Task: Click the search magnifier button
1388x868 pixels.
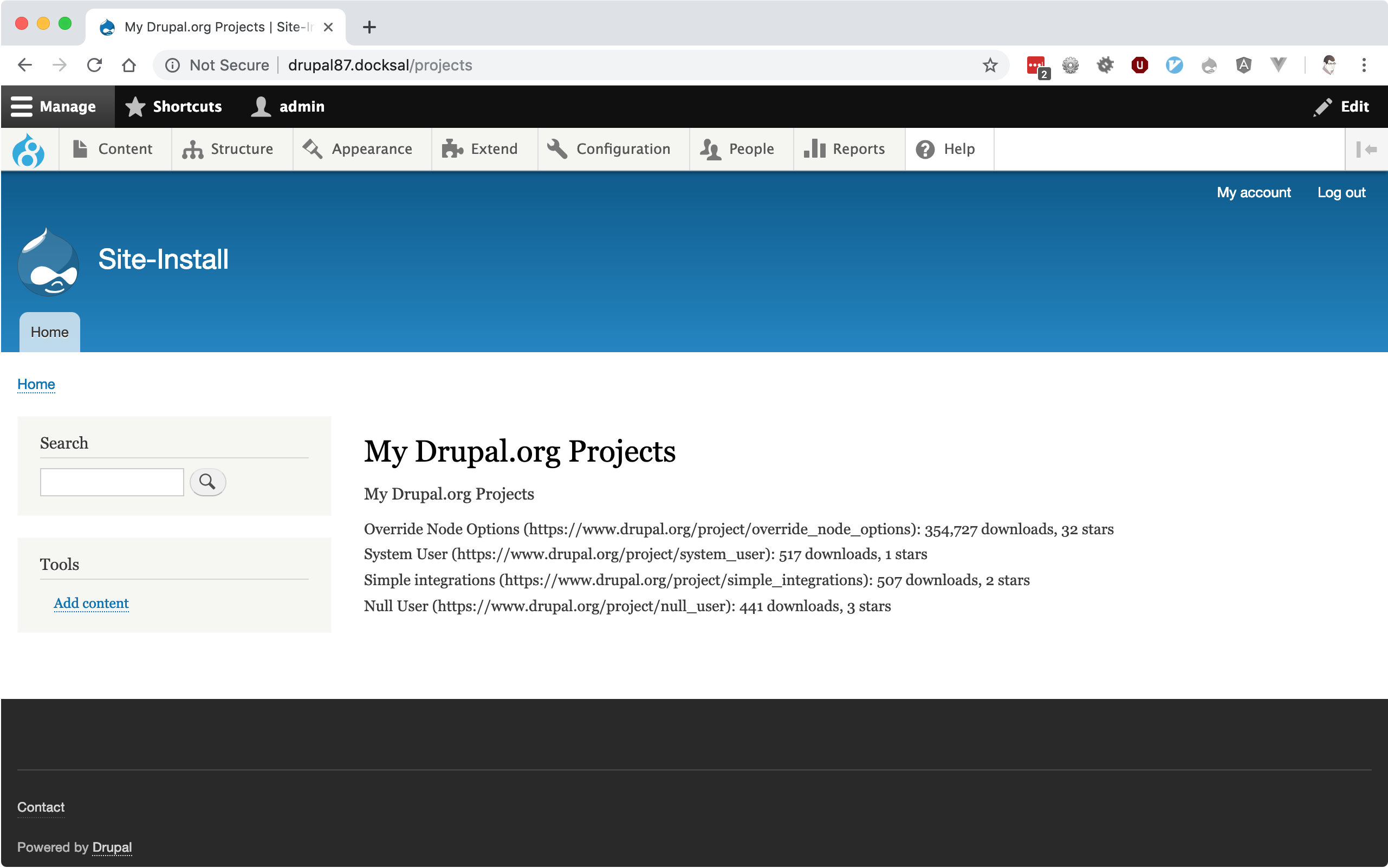Action: pyautogui.click(x=207, y=482)
